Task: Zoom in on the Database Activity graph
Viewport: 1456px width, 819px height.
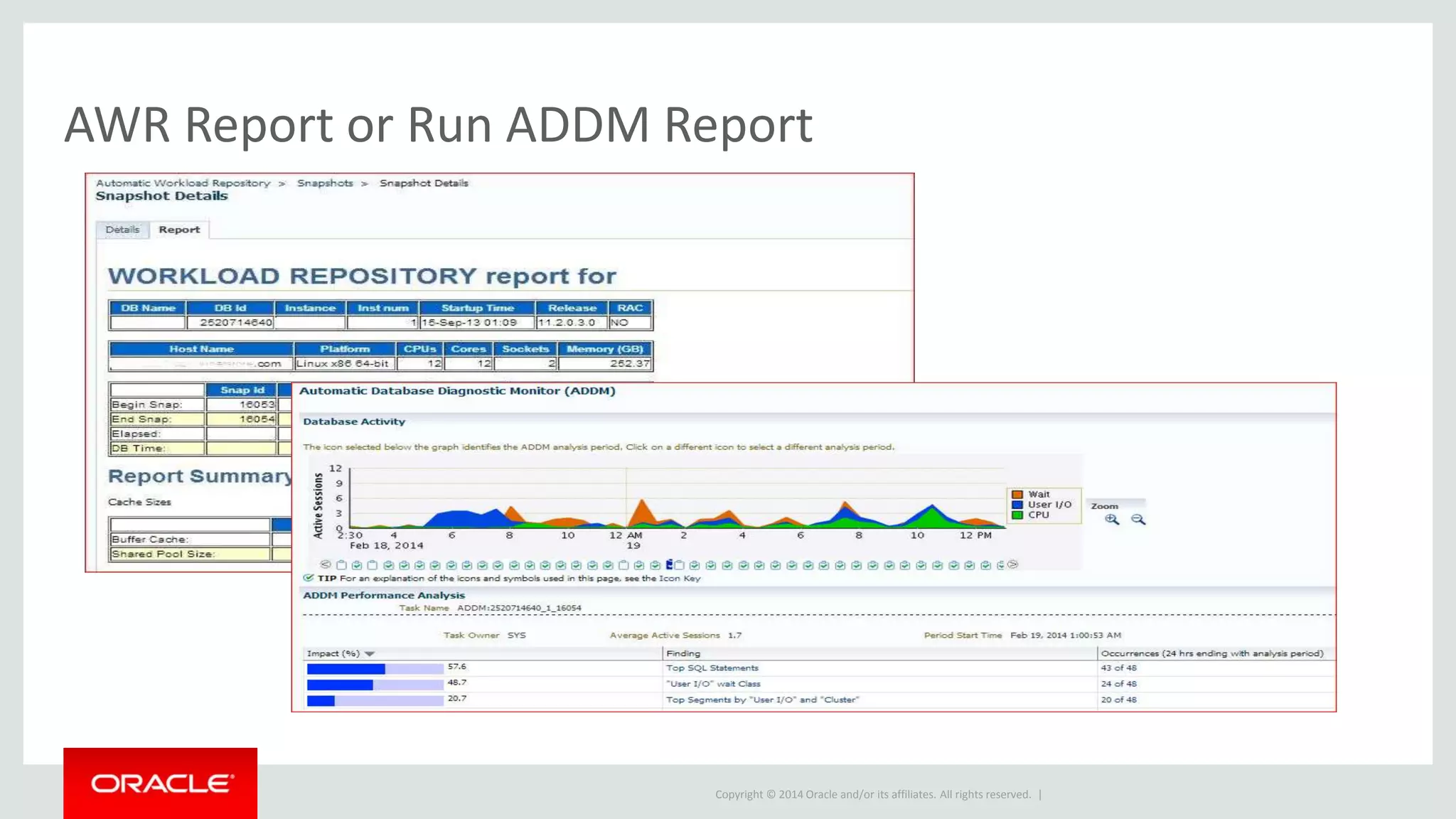Action: pyautogui.click(x=1112, y=520)
